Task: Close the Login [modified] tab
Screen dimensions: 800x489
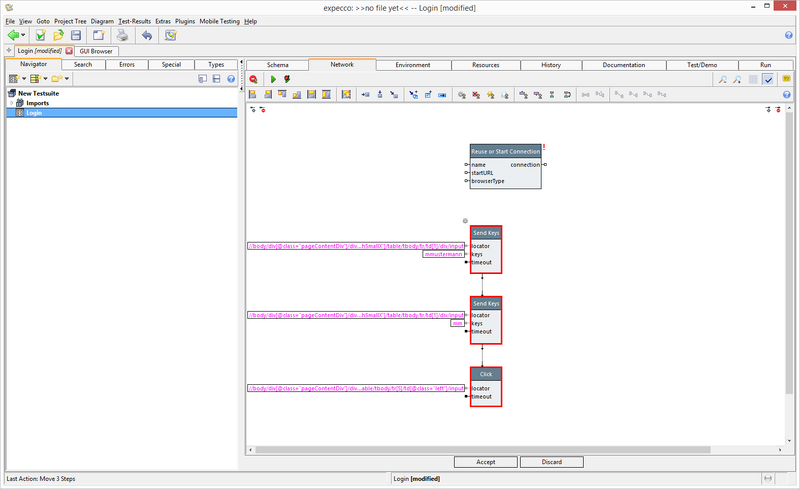Action: click(69, 51)
